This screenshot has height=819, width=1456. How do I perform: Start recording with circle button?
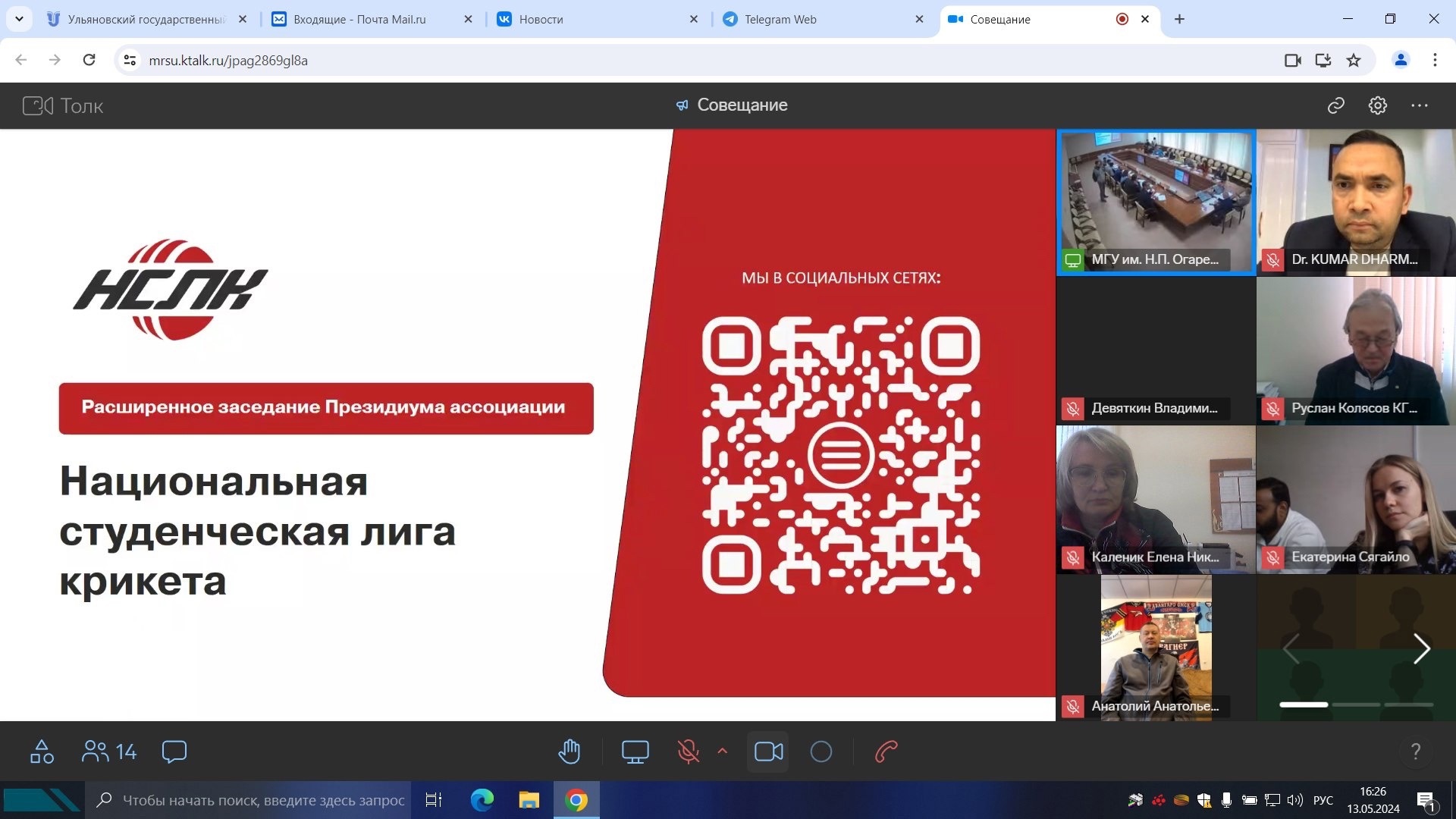click(821, 752)
